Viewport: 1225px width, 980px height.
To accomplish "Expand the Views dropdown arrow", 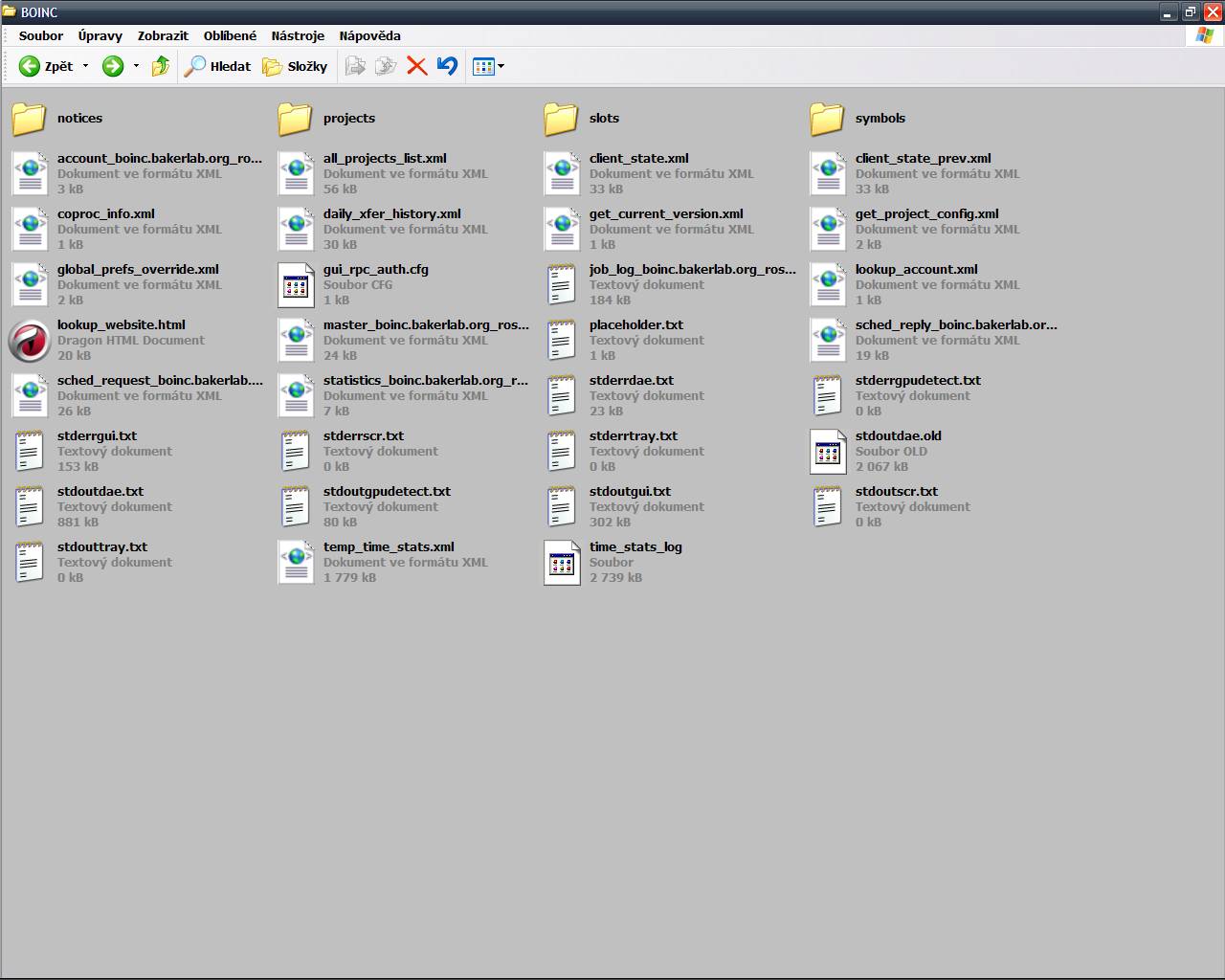I will 501,66.
